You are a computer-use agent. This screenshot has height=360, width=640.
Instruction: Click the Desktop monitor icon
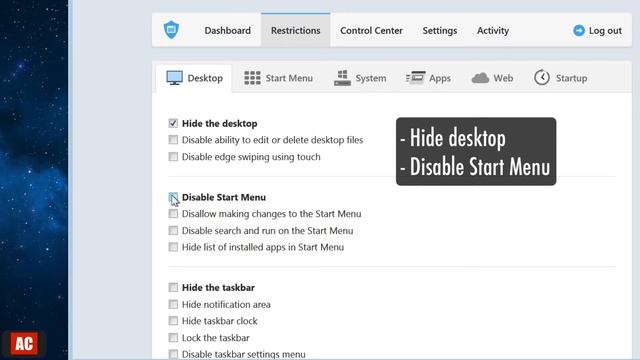(x=174, y=78)
